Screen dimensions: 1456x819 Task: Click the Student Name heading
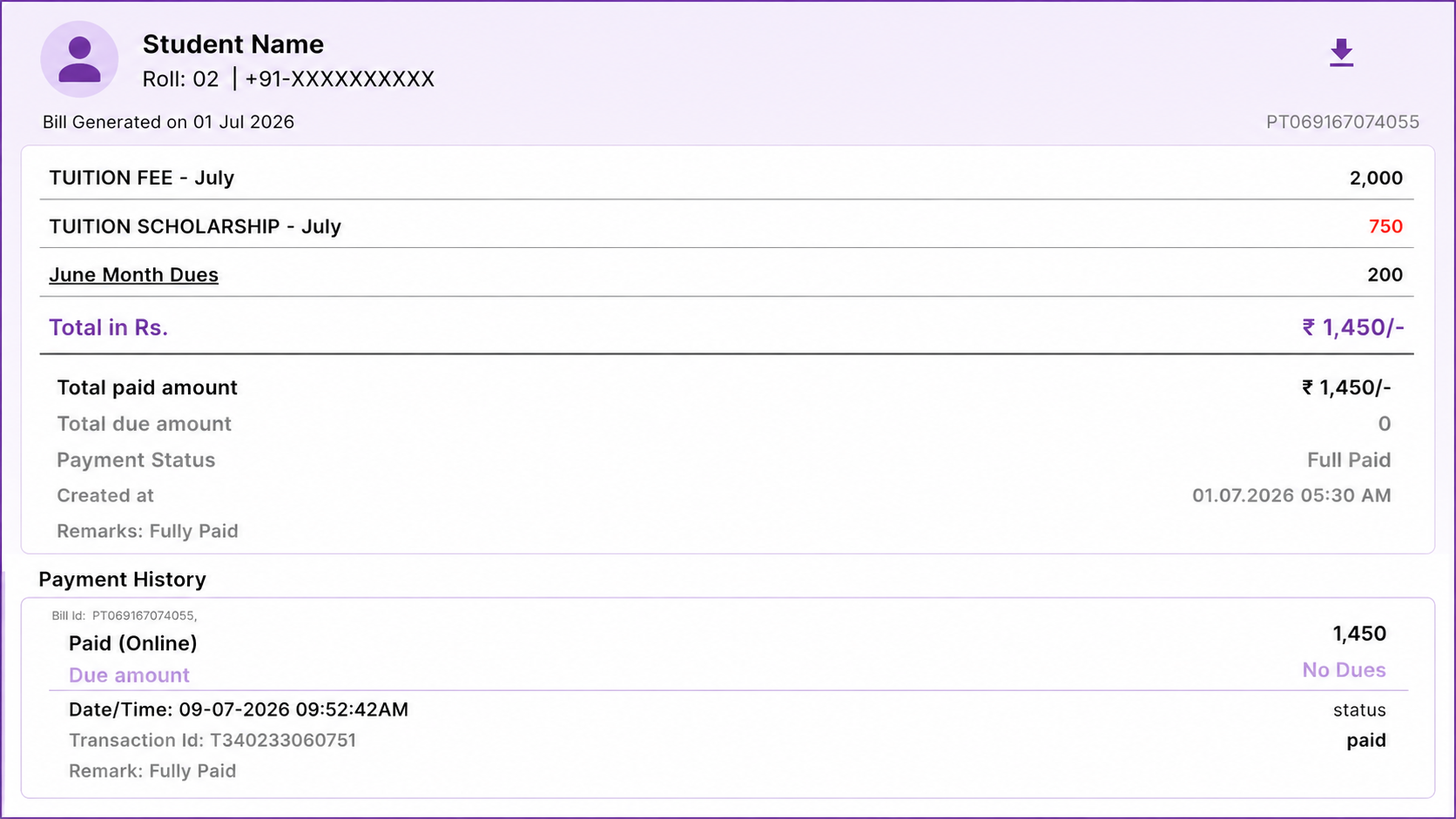pos(233,44)
